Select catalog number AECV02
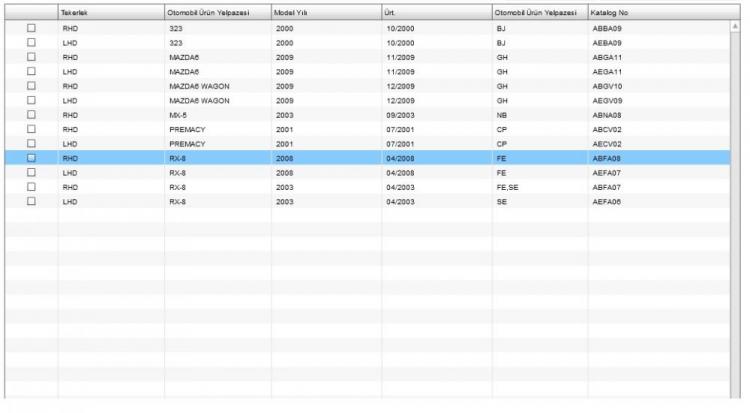The height and width of the screenshot is (413, 750). point(607,144)
